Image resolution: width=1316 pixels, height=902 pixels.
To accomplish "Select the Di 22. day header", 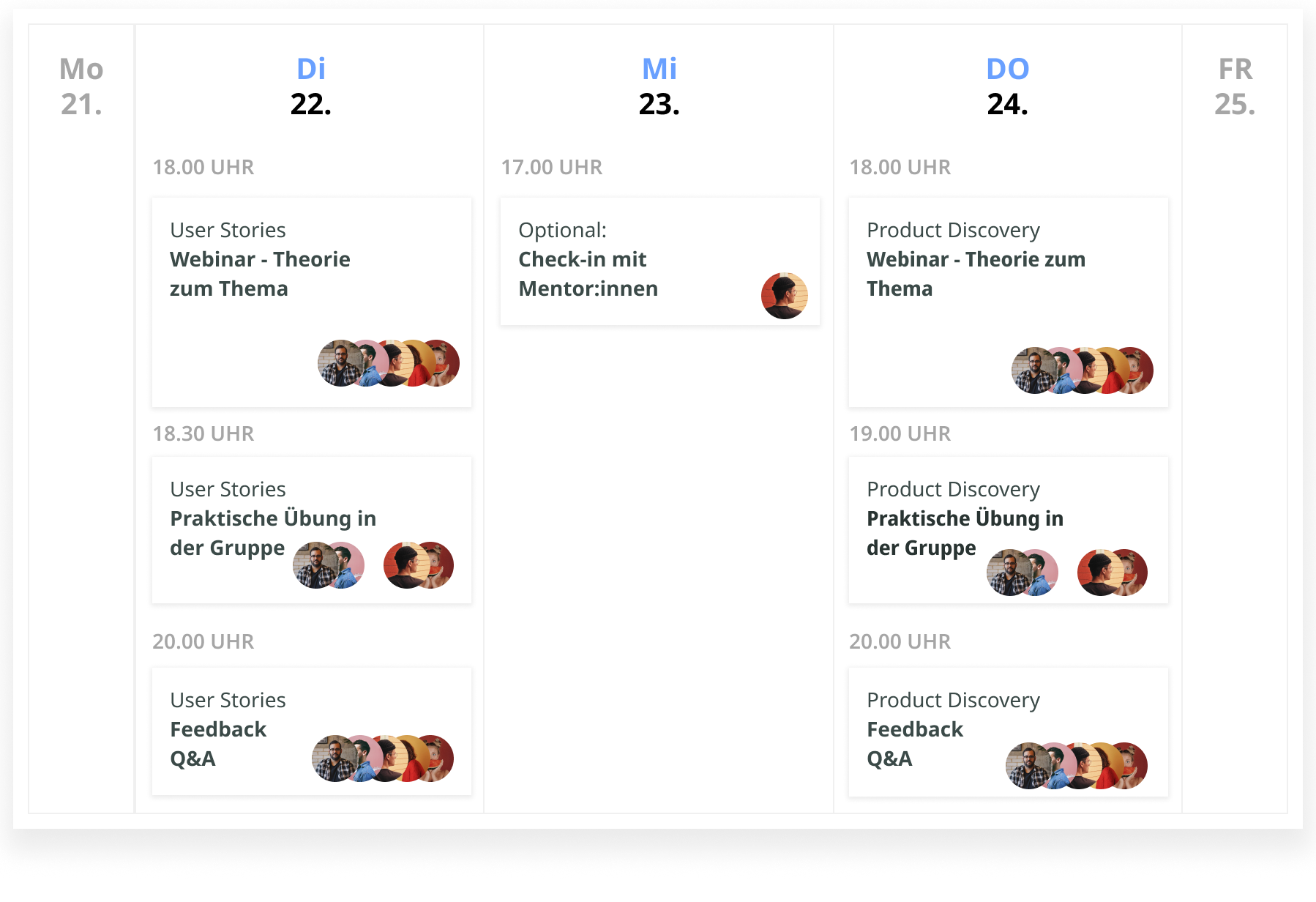I will coord(311,86).
